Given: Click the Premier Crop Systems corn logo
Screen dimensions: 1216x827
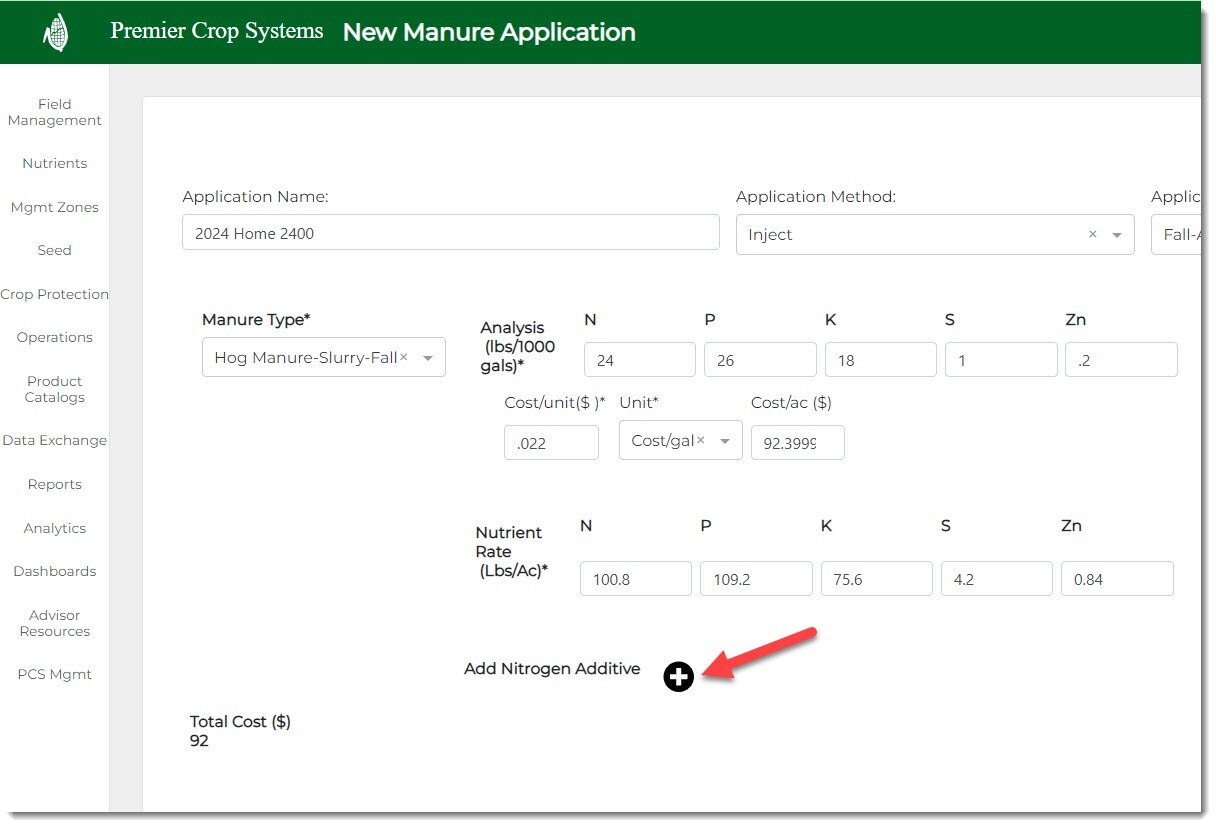Looking at the screenshot, I should [x=56, y=33].
